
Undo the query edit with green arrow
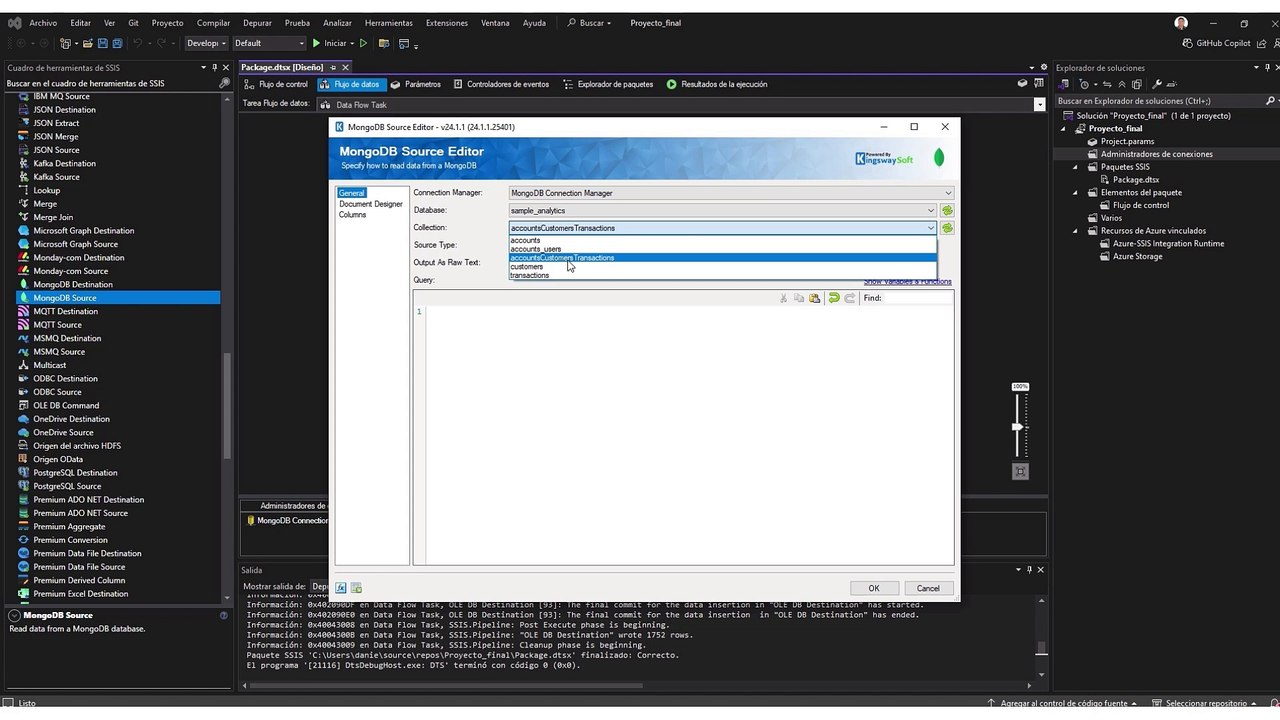(834, 298)
